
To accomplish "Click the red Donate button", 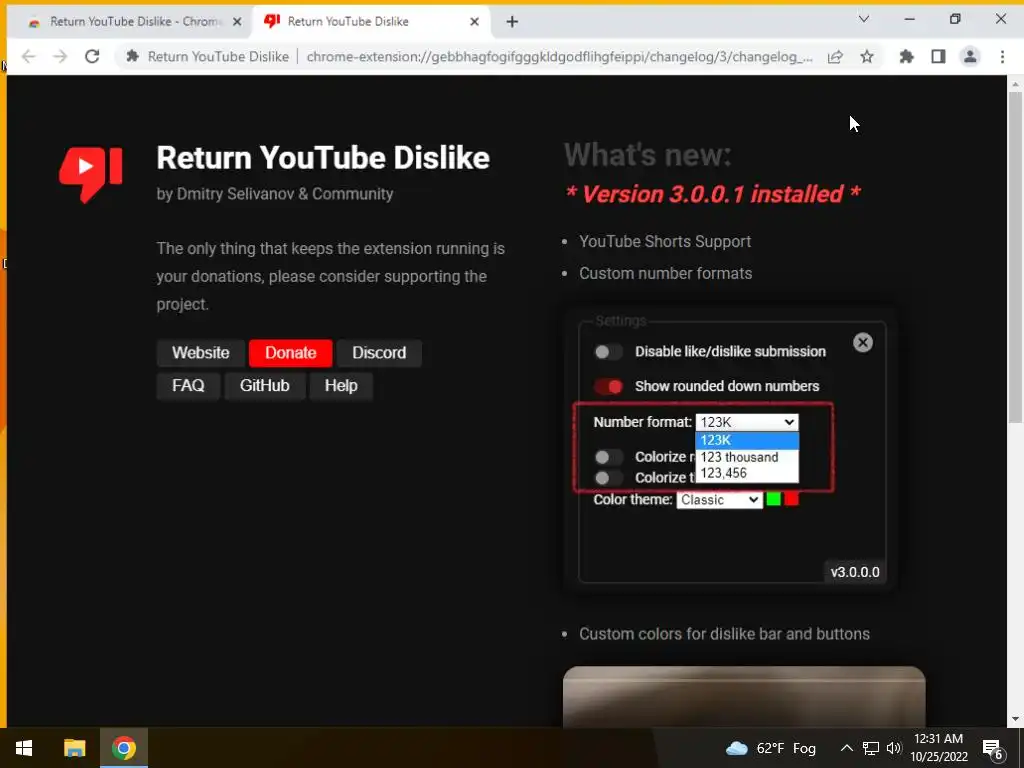I will [x=291, y=353].
